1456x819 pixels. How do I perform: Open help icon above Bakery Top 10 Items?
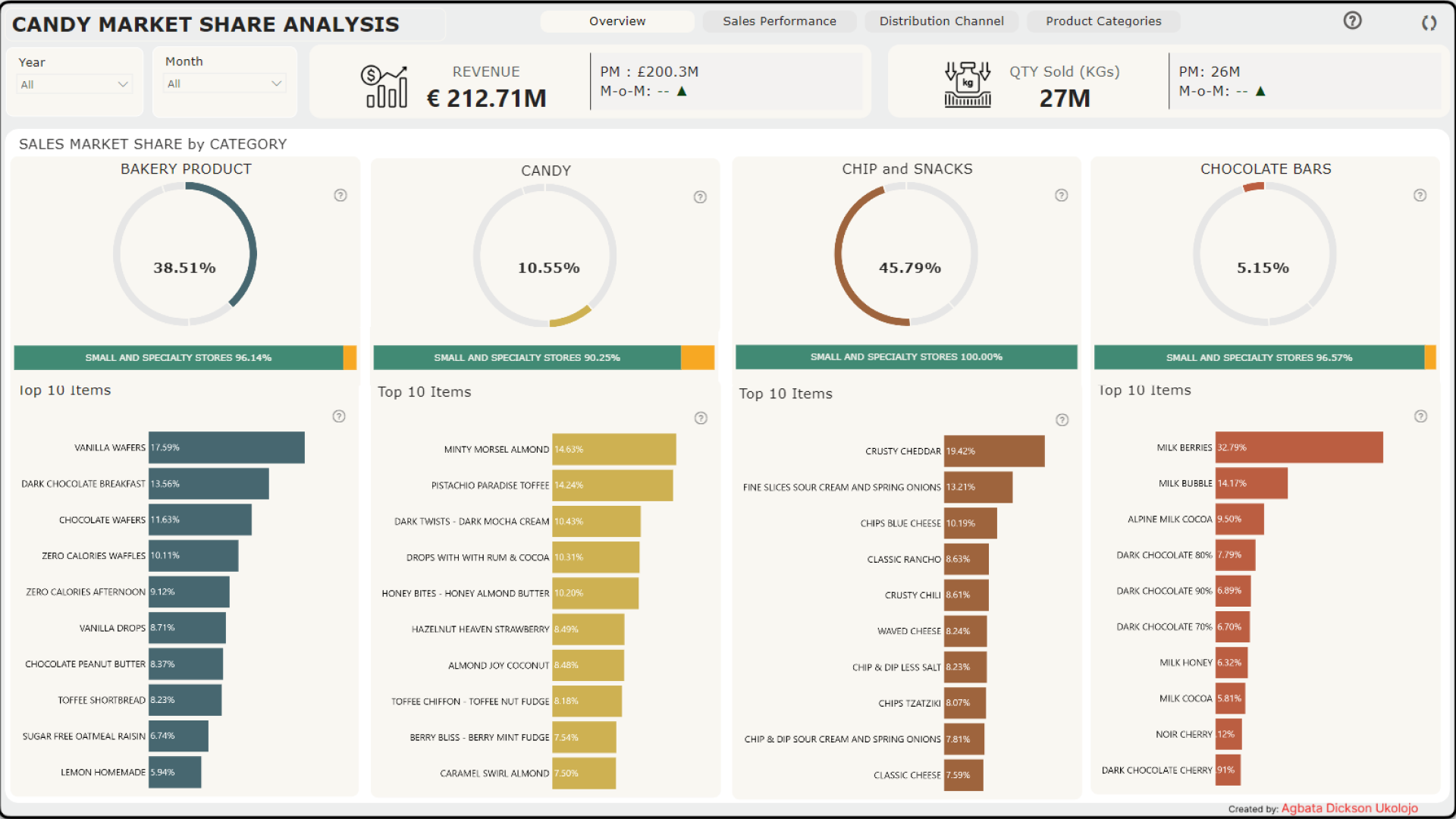339,416
